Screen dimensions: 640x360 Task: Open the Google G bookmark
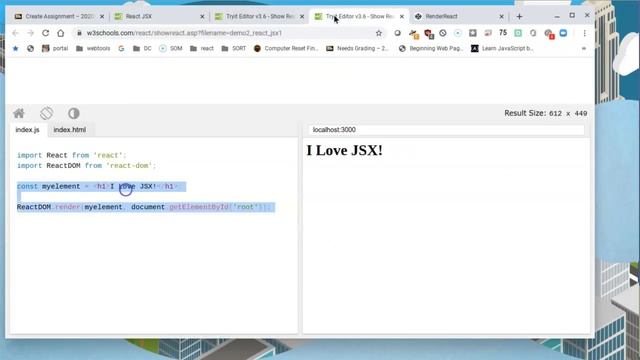[x=121, y=48]
